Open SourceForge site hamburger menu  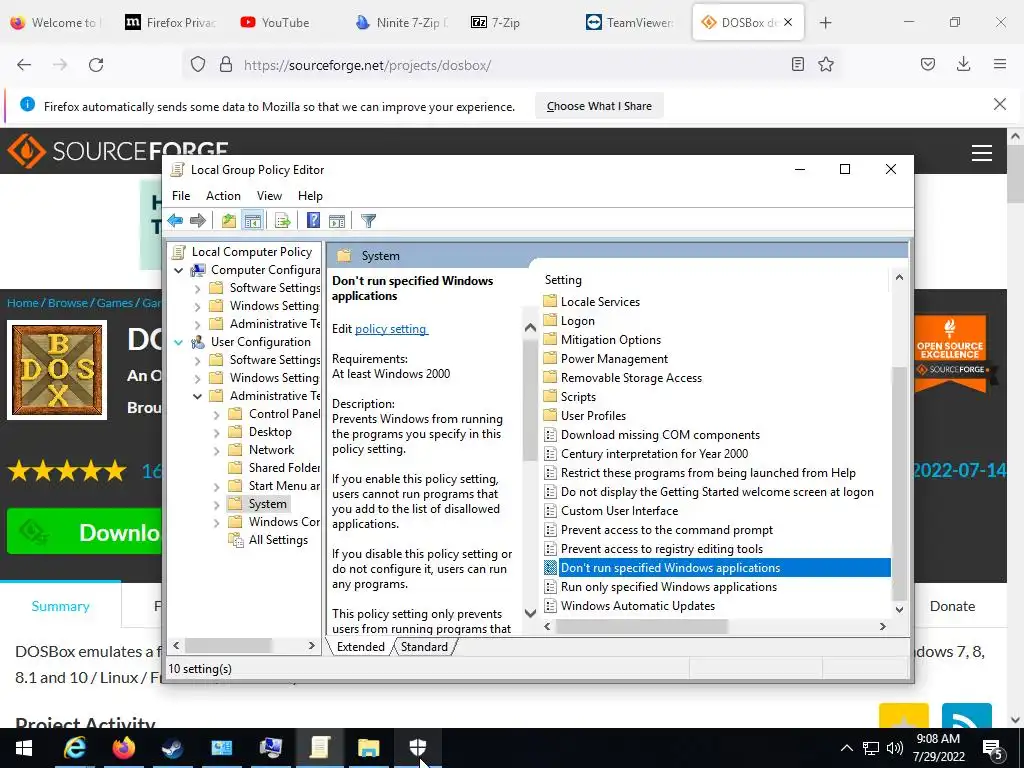(982, 153)
